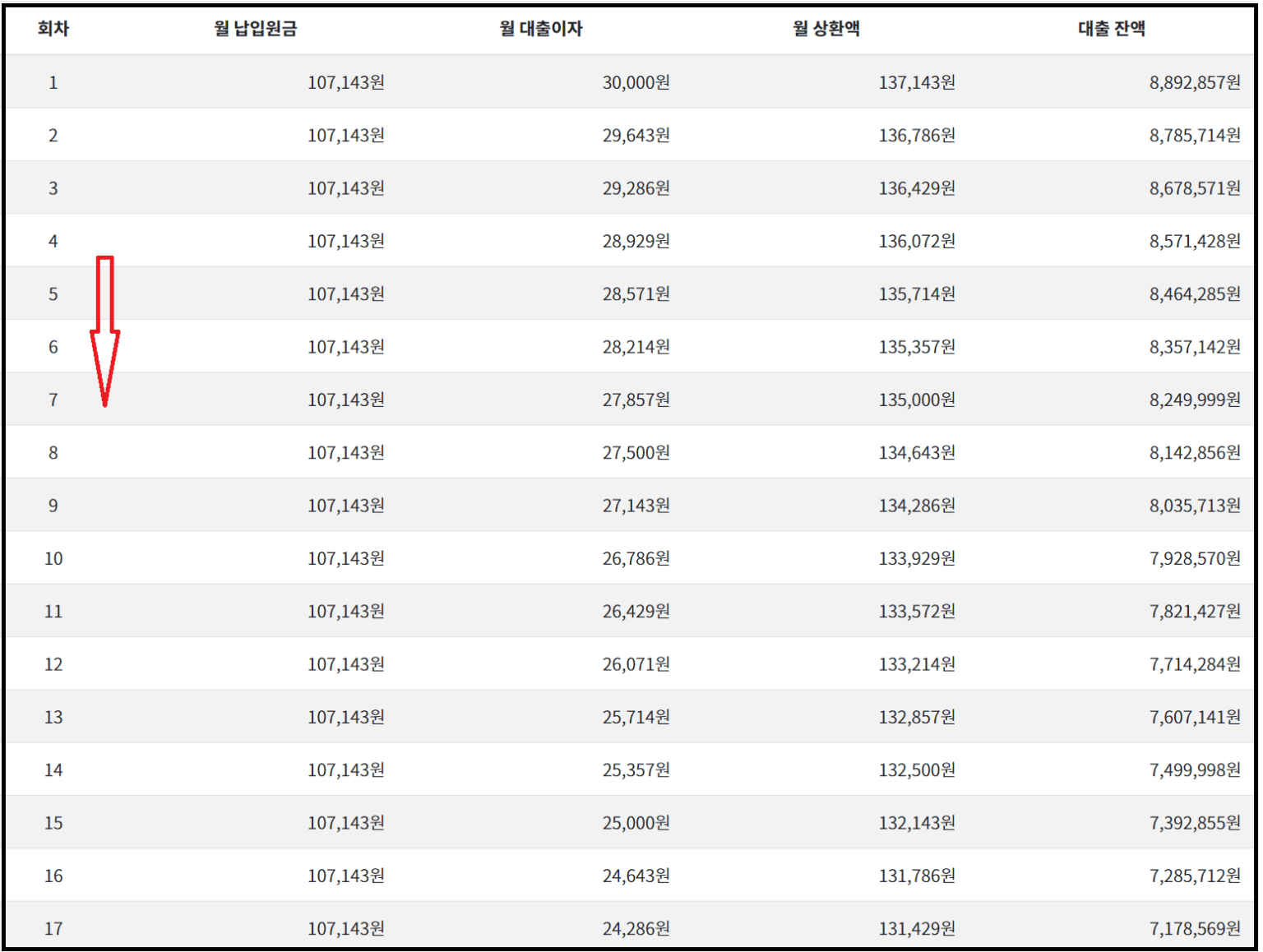Click the 132,857원 repayment cell
This screenshot has width=1263, height=952.
pos(917,718)
